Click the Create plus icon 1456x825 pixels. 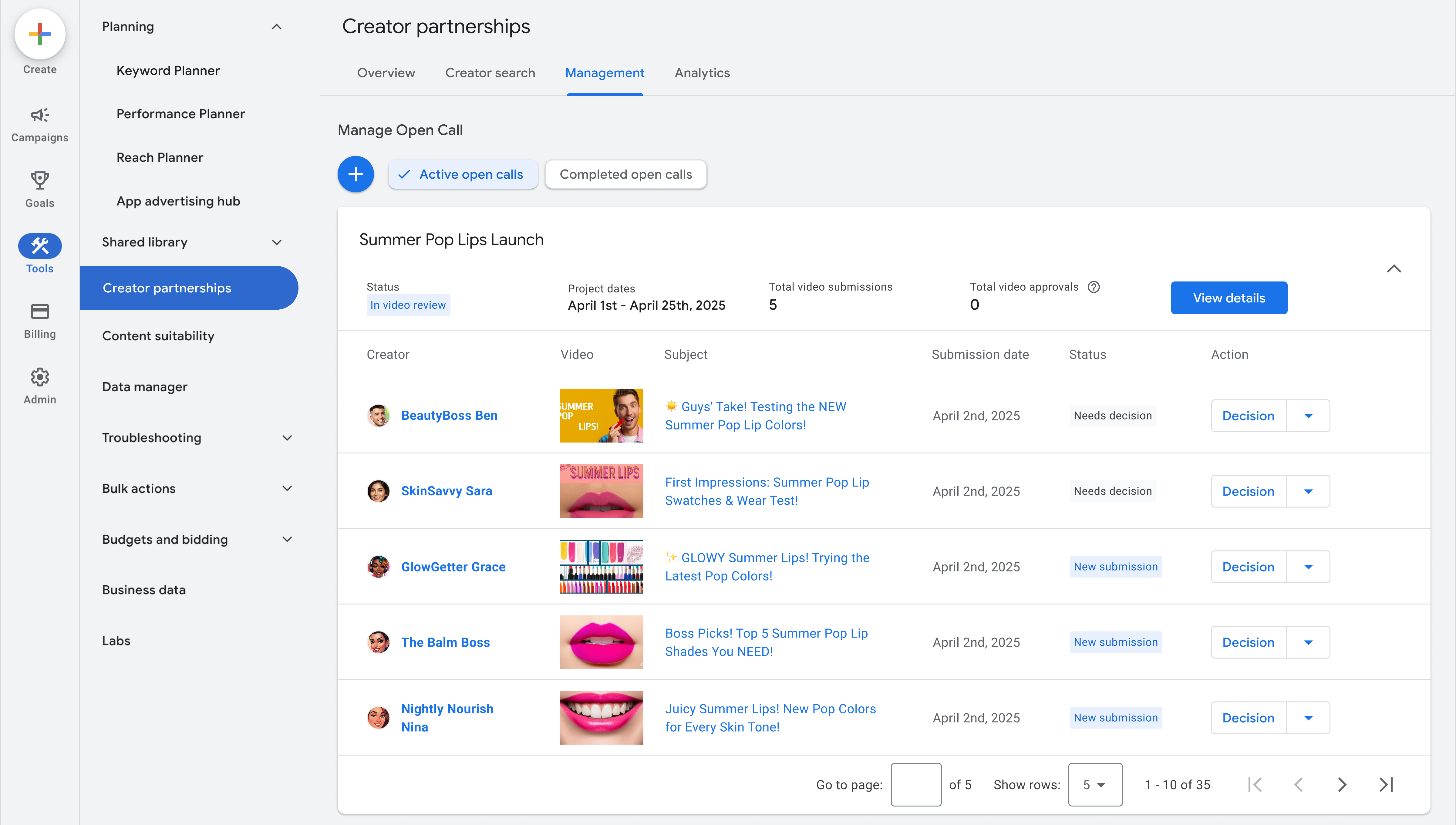click(40, 34)
